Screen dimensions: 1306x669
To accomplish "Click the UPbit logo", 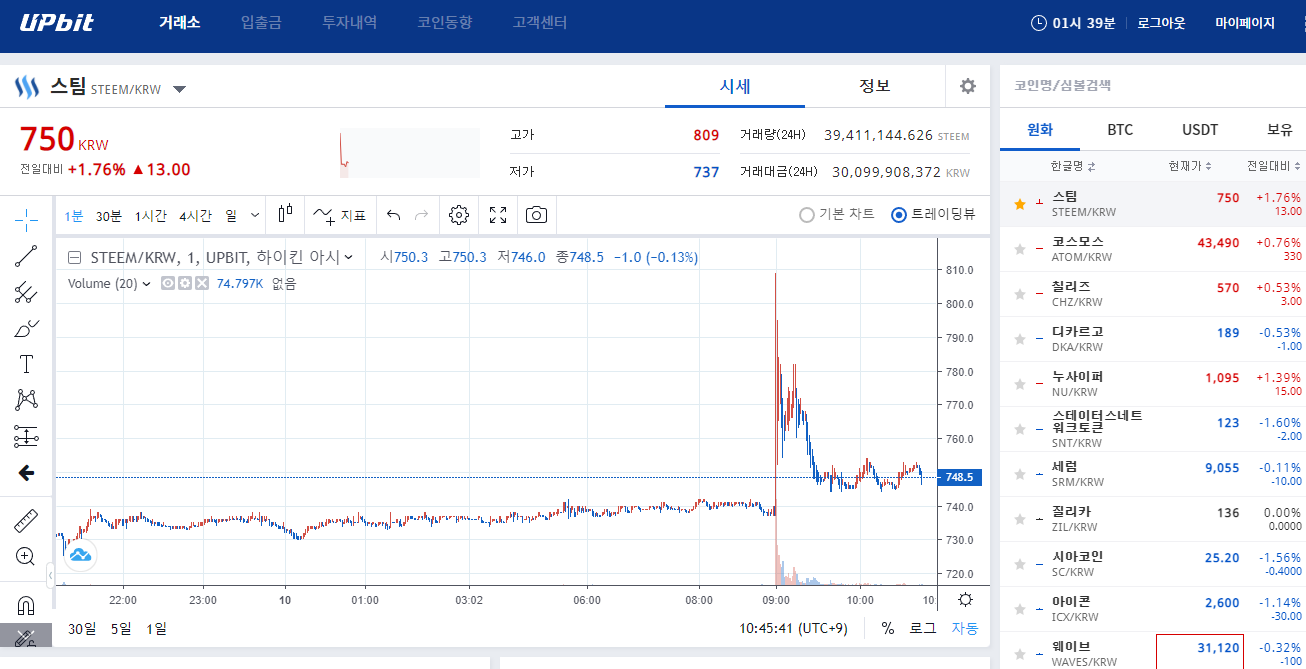I will click(x=57, y=23).
